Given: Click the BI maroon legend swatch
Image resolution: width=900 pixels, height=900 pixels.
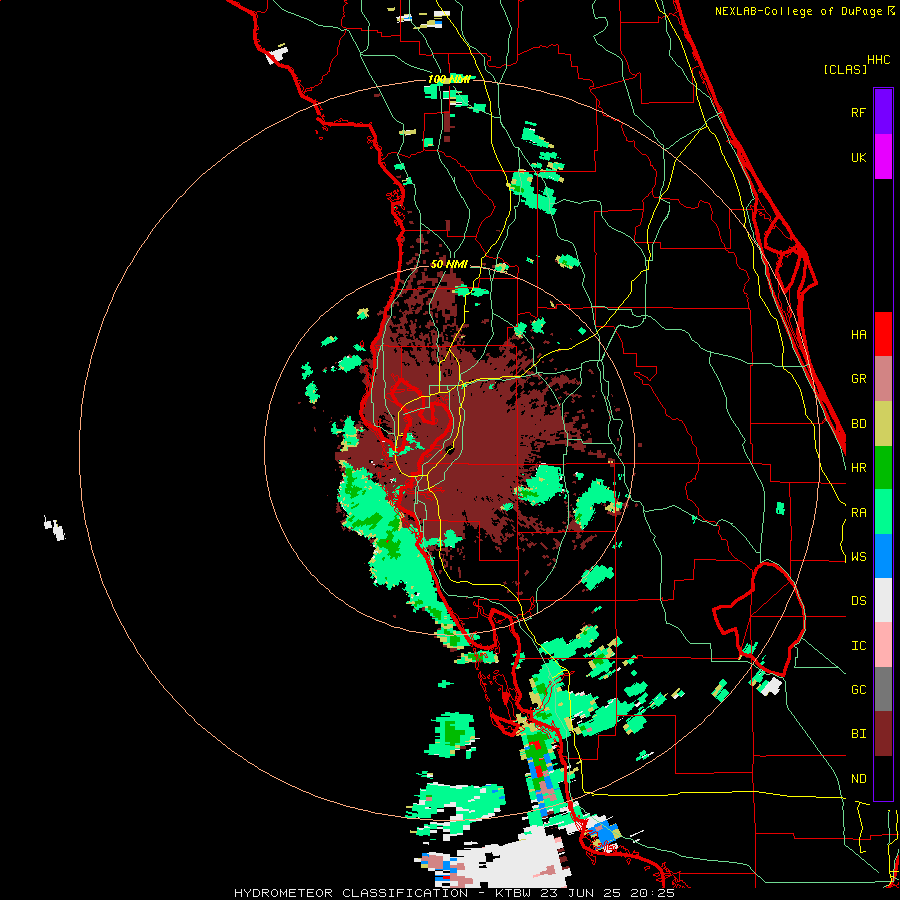Looking at the screenshot, I should tap(883, 734).
